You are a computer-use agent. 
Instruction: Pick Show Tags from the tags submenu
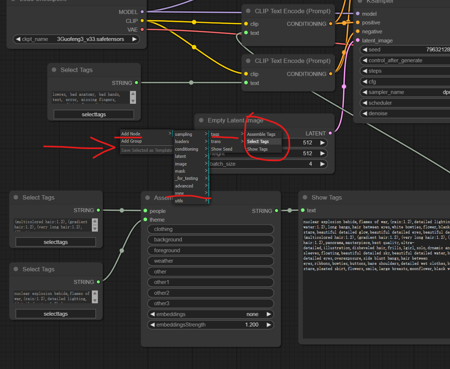[x=263, y=149]
